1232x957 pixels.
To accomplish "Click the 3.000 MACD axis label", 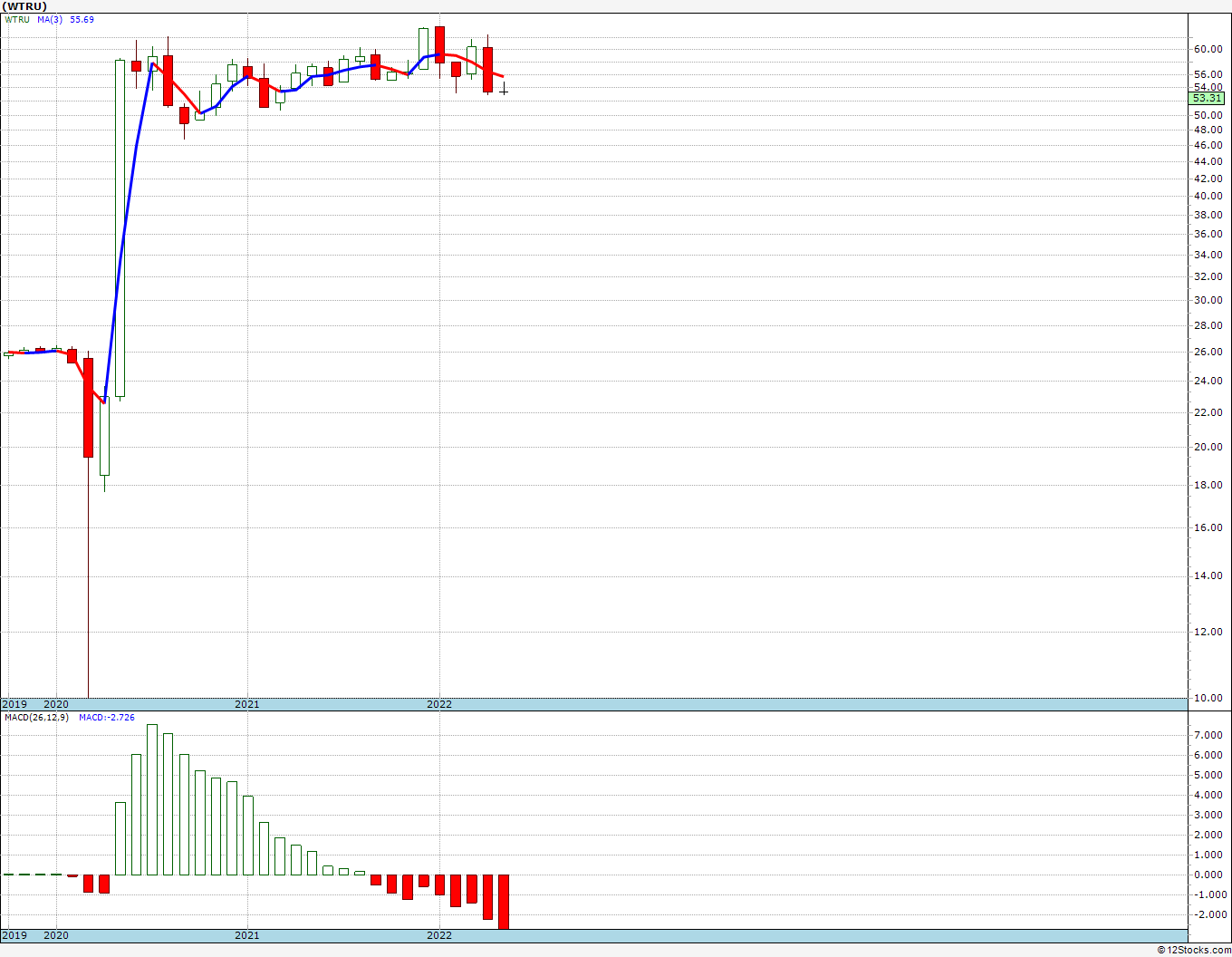I will pyautogui.click(x=1208, y=815).
